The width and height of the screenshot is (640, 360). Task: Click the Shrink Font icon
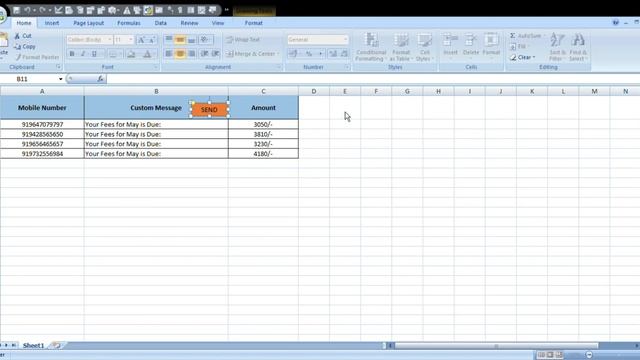pyautogui.click(x=152, y=40)
